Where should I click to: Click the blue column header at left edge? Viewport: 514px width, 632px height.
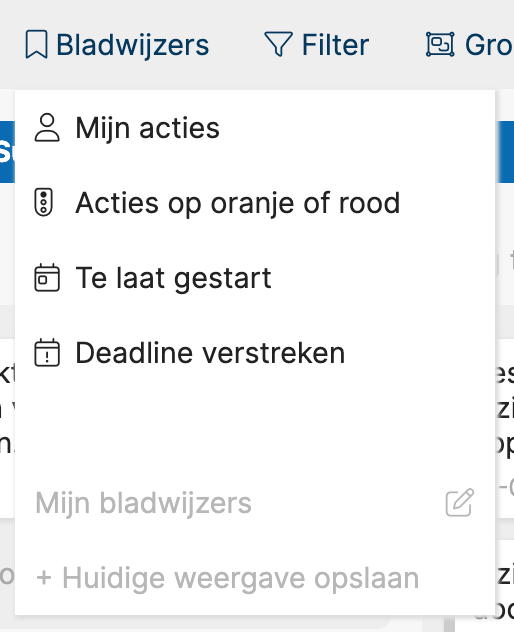7,152
